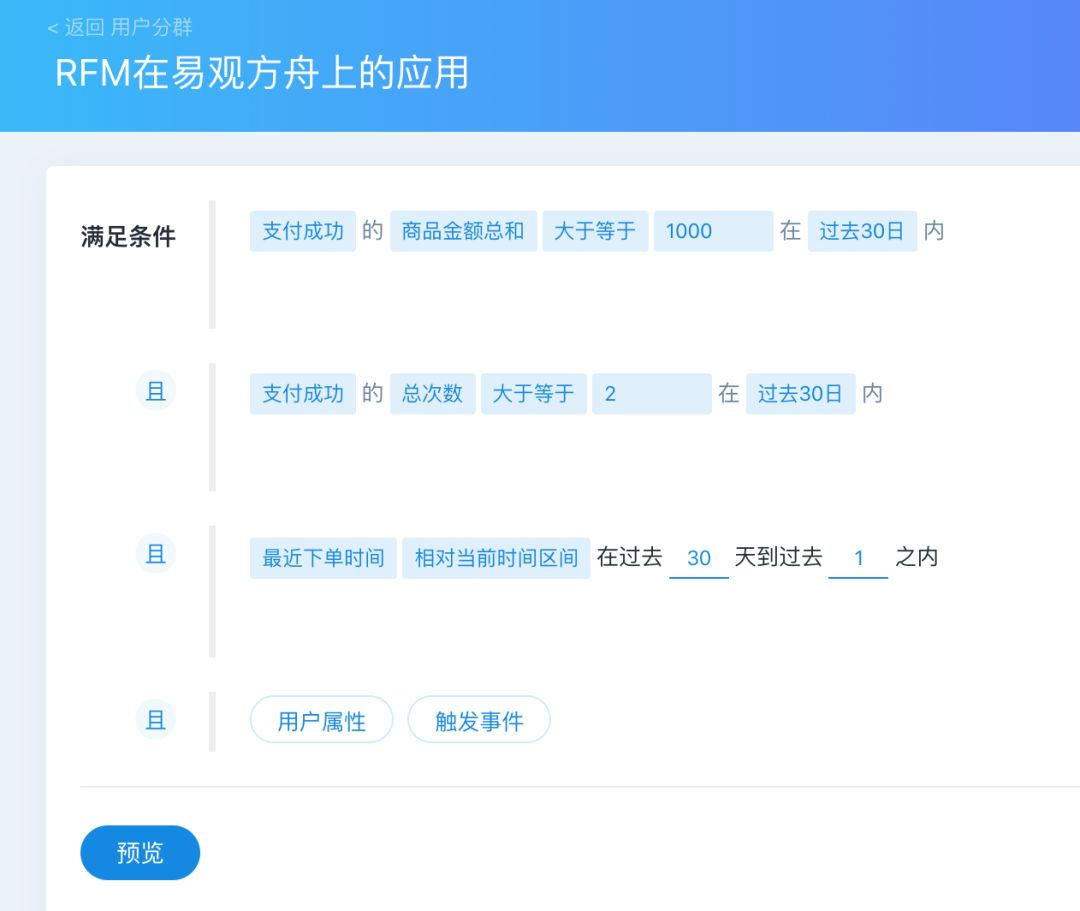
Task: Toggle the 且 connector beside 最近下单时间 condition
Action: coord(156,554)
